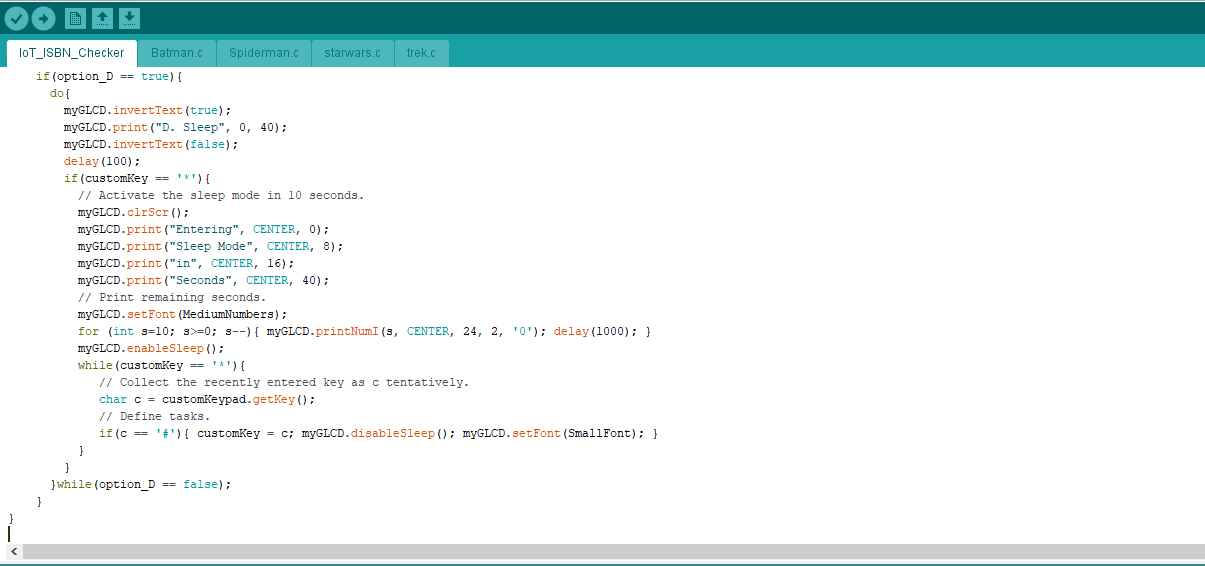
Task: Click the Verify sketch checkmark icon
Action: (x=16, y=18)
